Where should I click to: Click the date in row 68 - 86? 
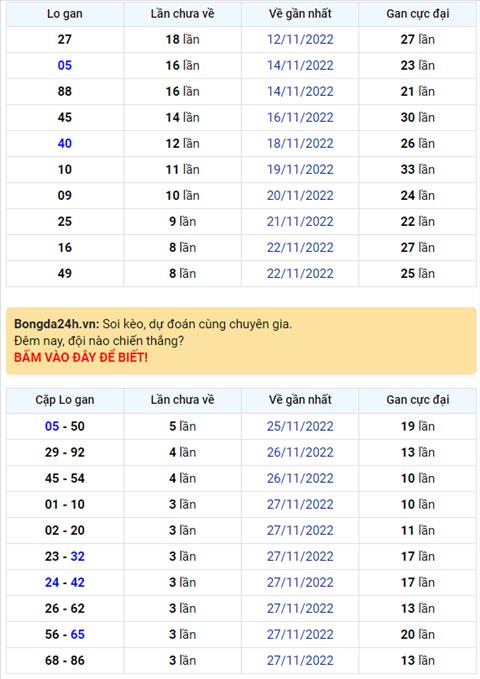pyautogui.click(x=300, y=660)
